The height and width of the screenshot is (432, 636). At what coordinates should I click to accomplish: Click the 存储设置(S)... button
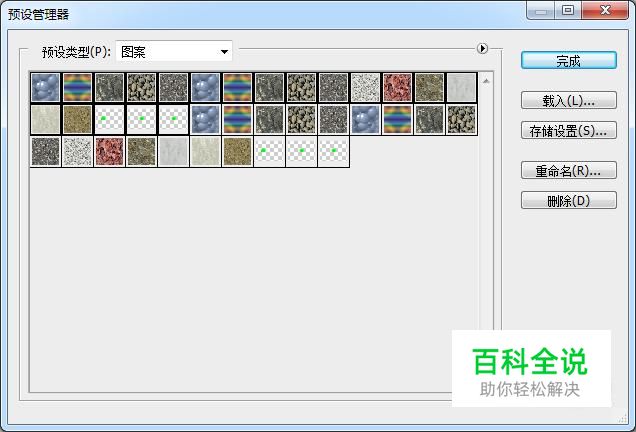(569, 131)
